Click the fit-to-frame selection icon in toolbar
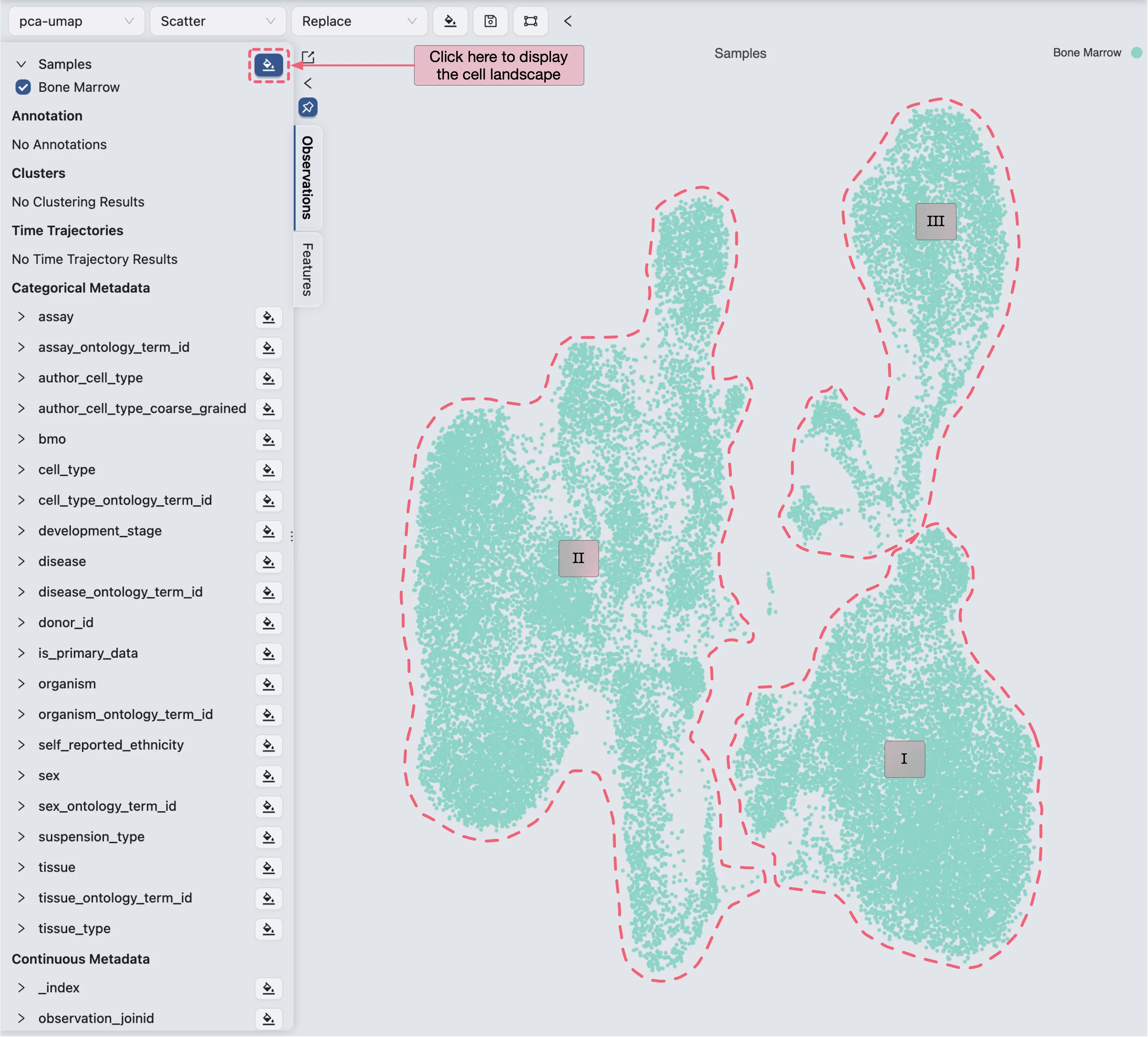1148x1037 pixels. tap(530, 21)
